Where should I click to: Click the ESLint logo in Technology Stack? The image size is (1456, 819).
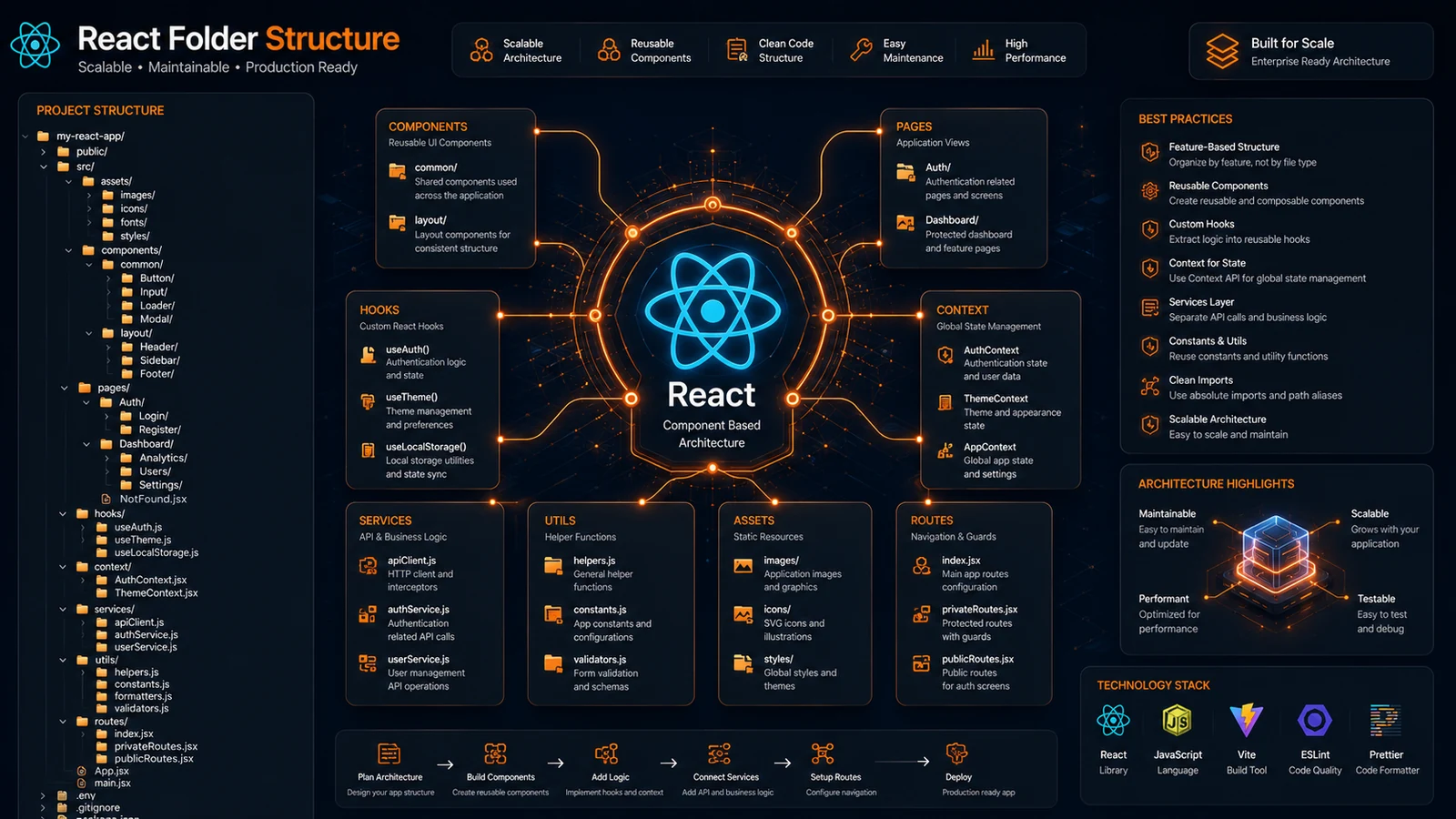[x=1315, y=721]
